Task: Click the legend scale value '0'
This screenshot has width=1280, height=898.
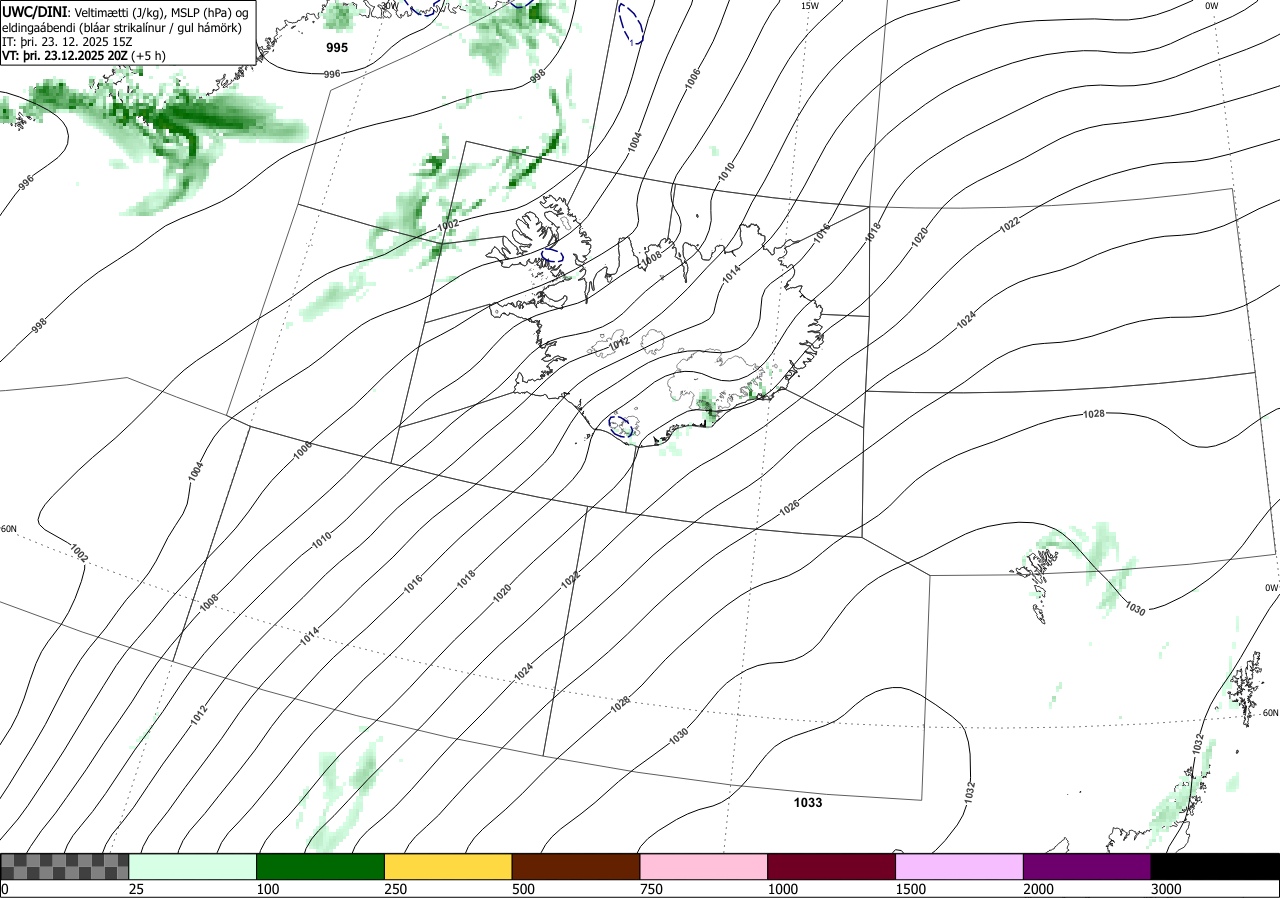Action: [x=4, y=889]
